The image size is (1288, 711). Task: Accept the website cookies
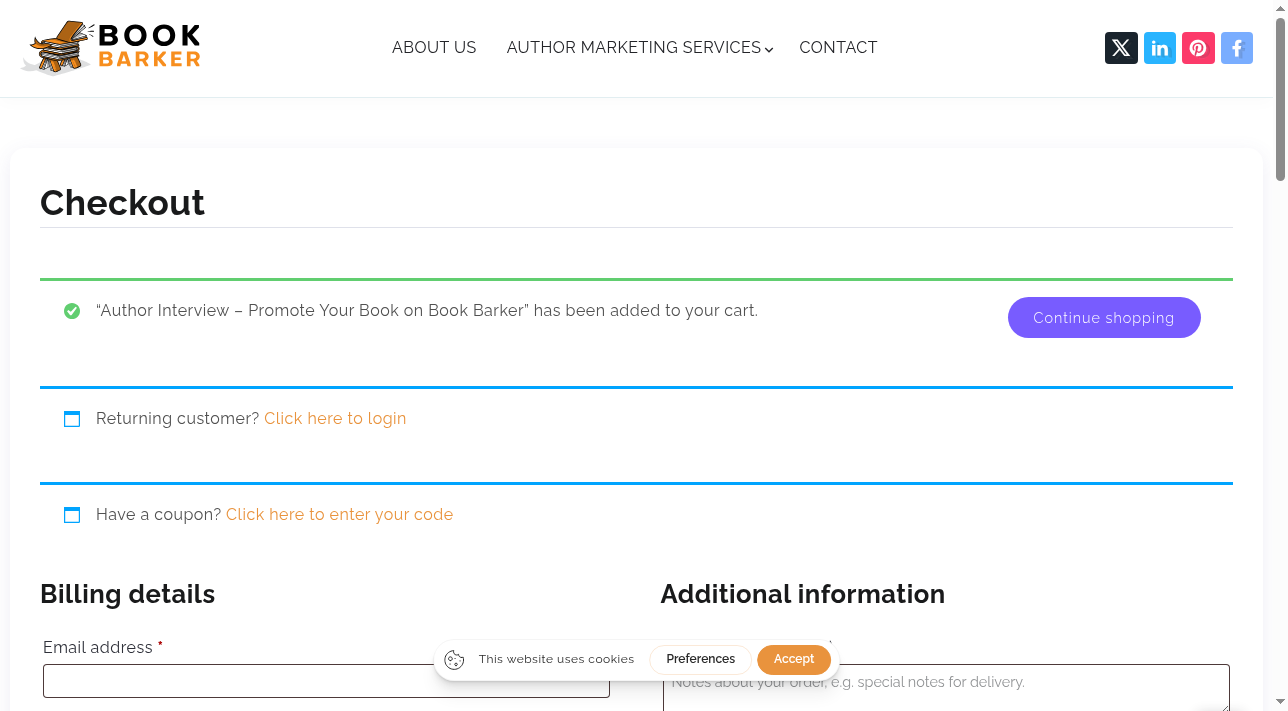[794, 659]
